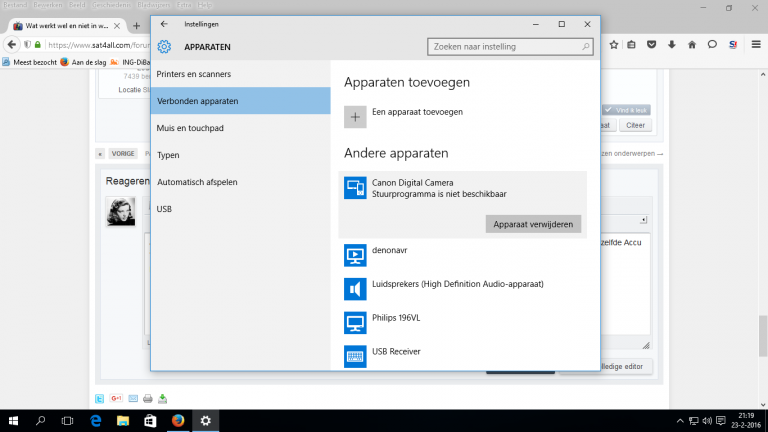
Task: Select the Luidsprekers speaker icon
Action: (x=355, y=289)
